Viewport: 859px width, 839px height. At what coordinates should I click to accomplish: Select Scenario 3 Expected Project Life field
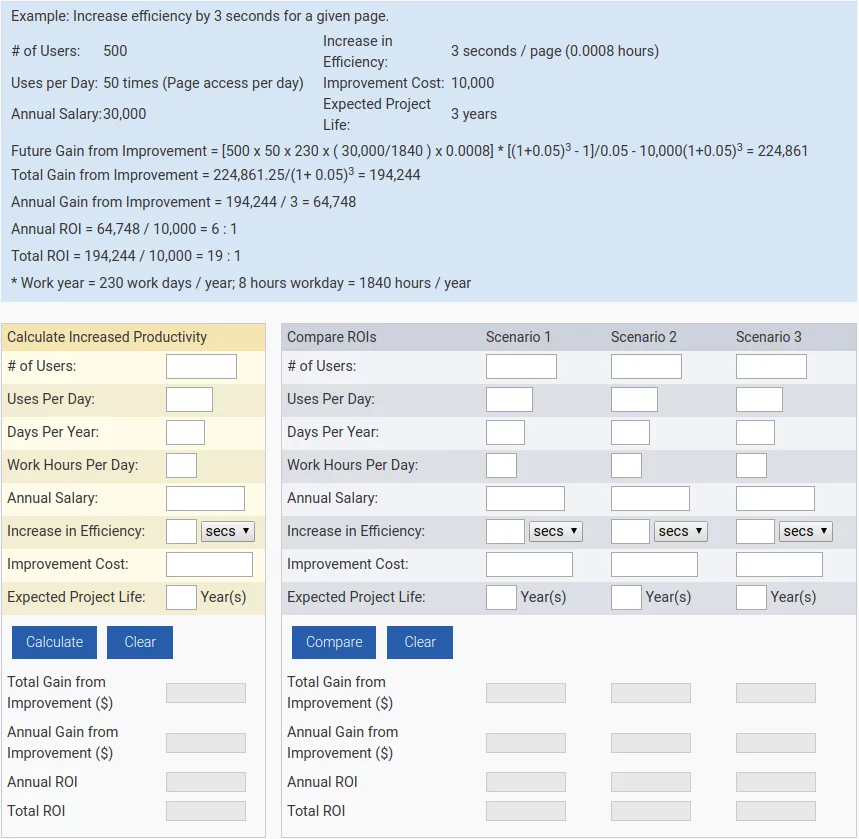[x=751, y=597]
